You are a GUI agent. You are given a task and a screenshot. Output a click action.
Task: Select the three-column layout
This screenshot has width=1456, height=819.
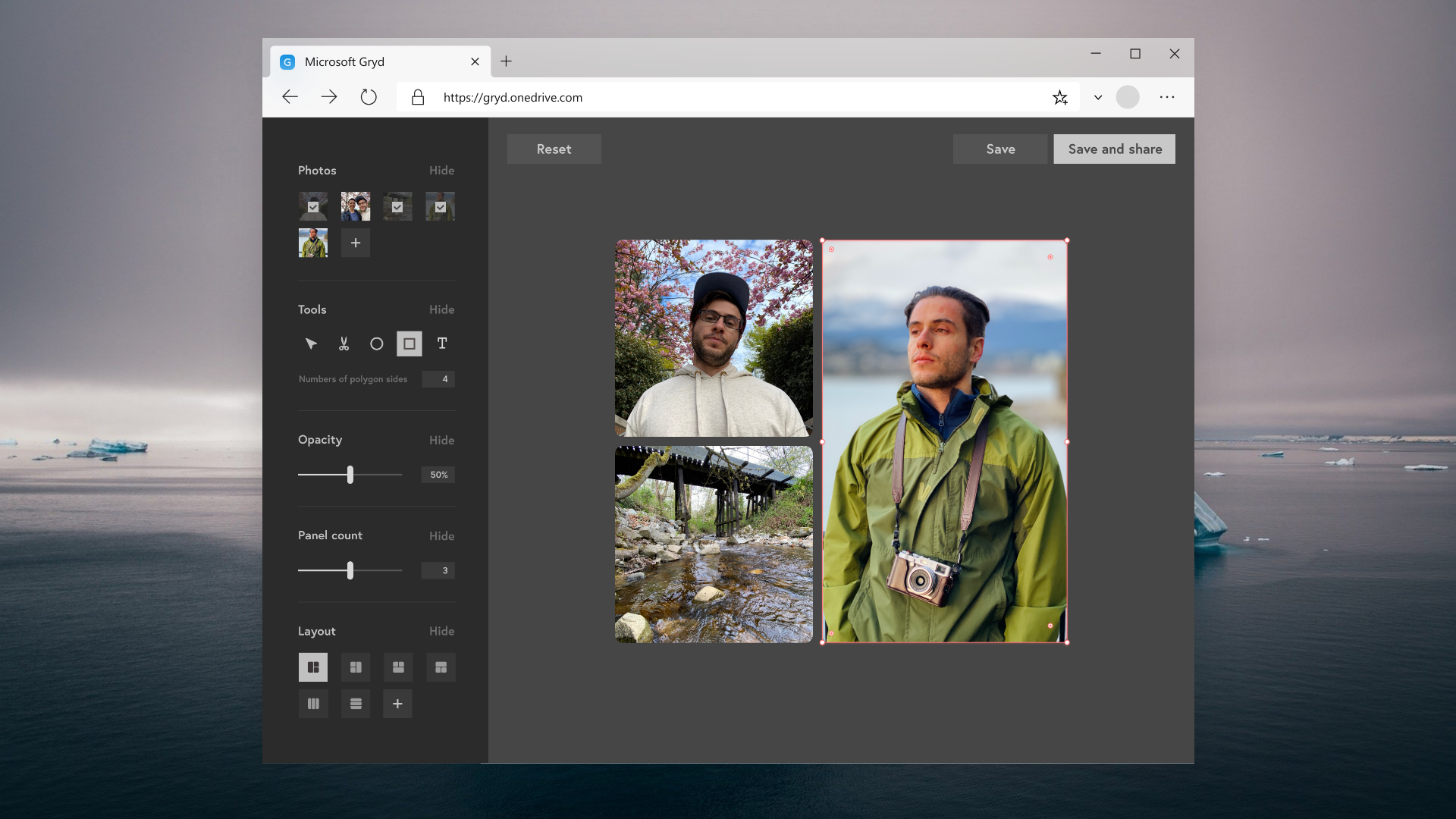coord(313,704)
